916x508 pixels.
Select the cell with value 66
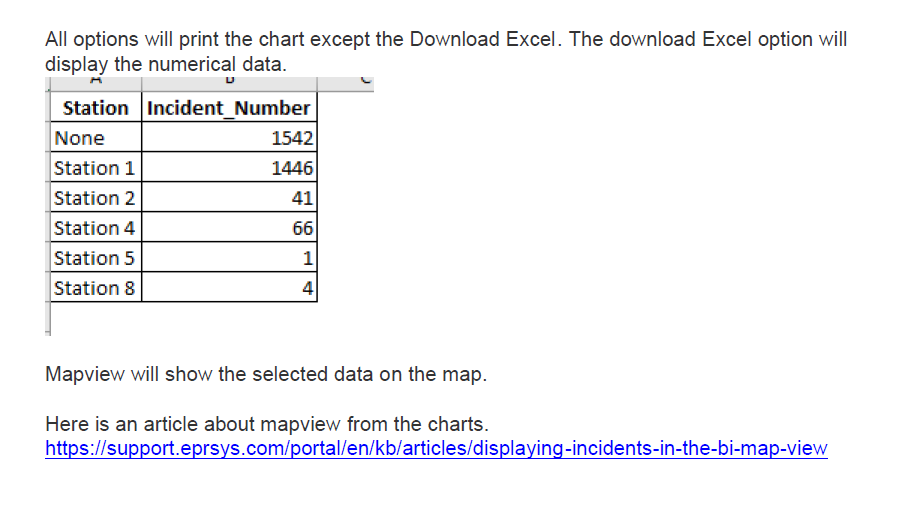pyautogui.click(x=229, y=228)
